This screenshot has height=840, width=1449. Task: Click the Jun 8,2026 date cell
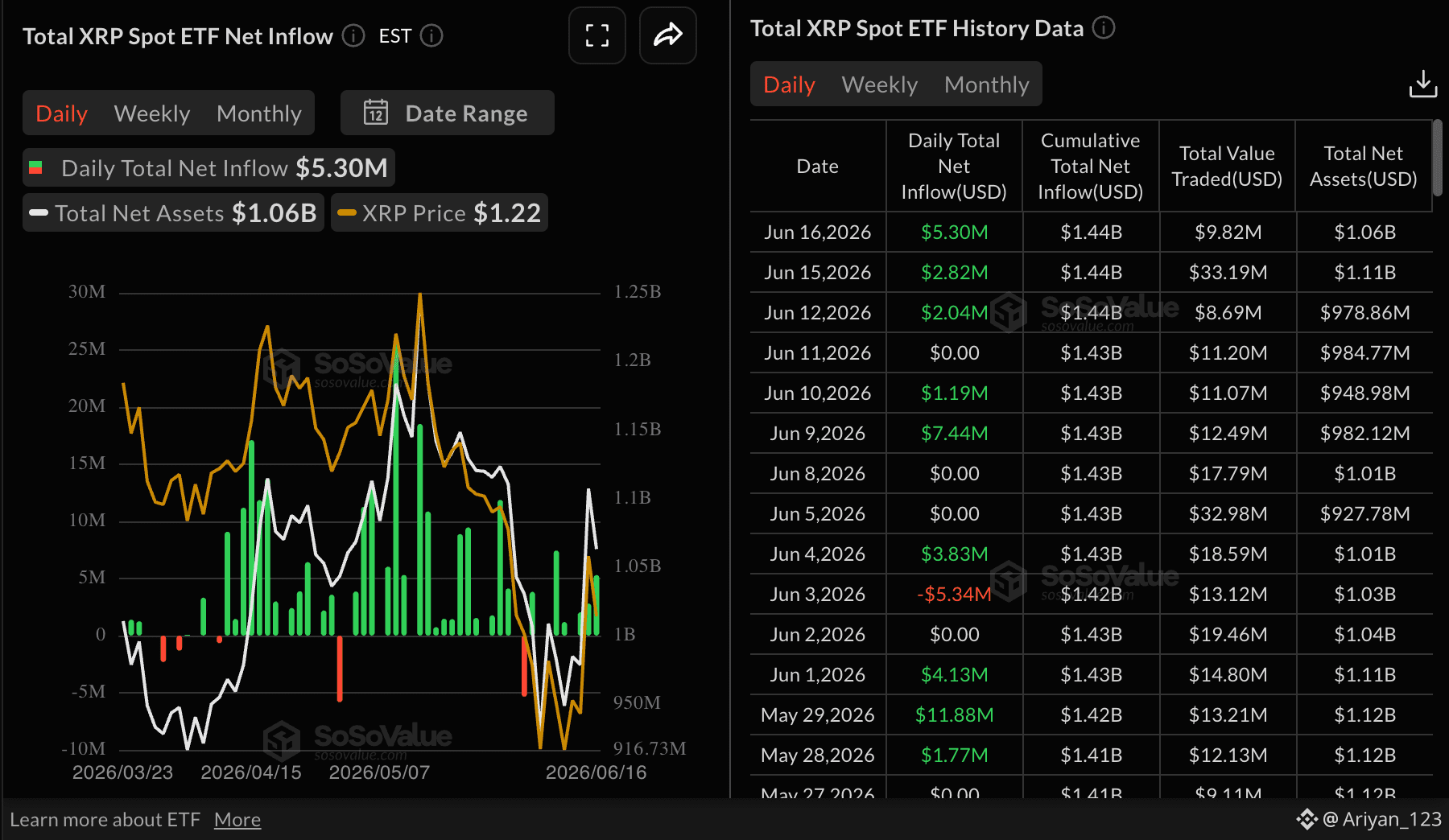click(818, 474)
